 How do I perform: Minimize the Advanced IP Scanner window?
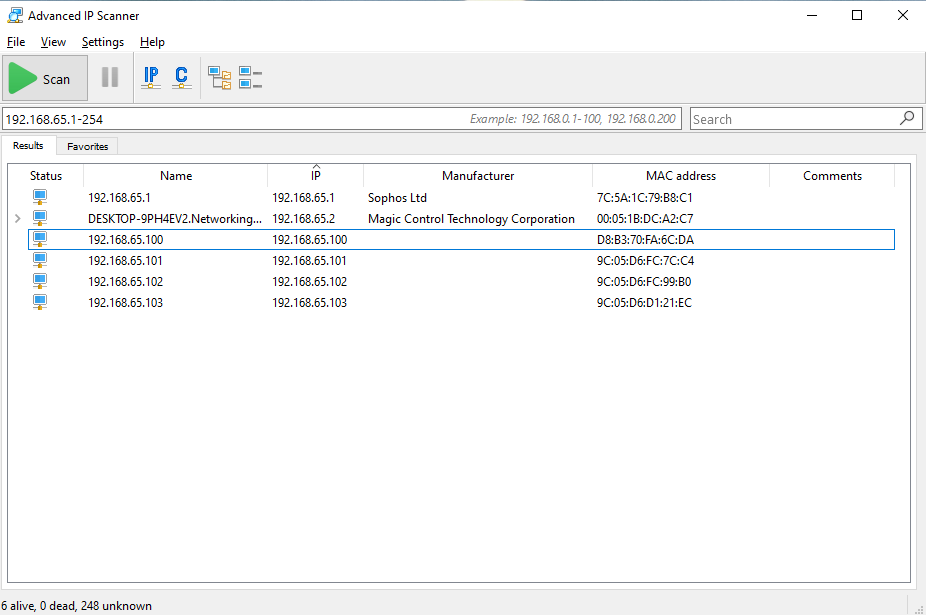point(812,15)
